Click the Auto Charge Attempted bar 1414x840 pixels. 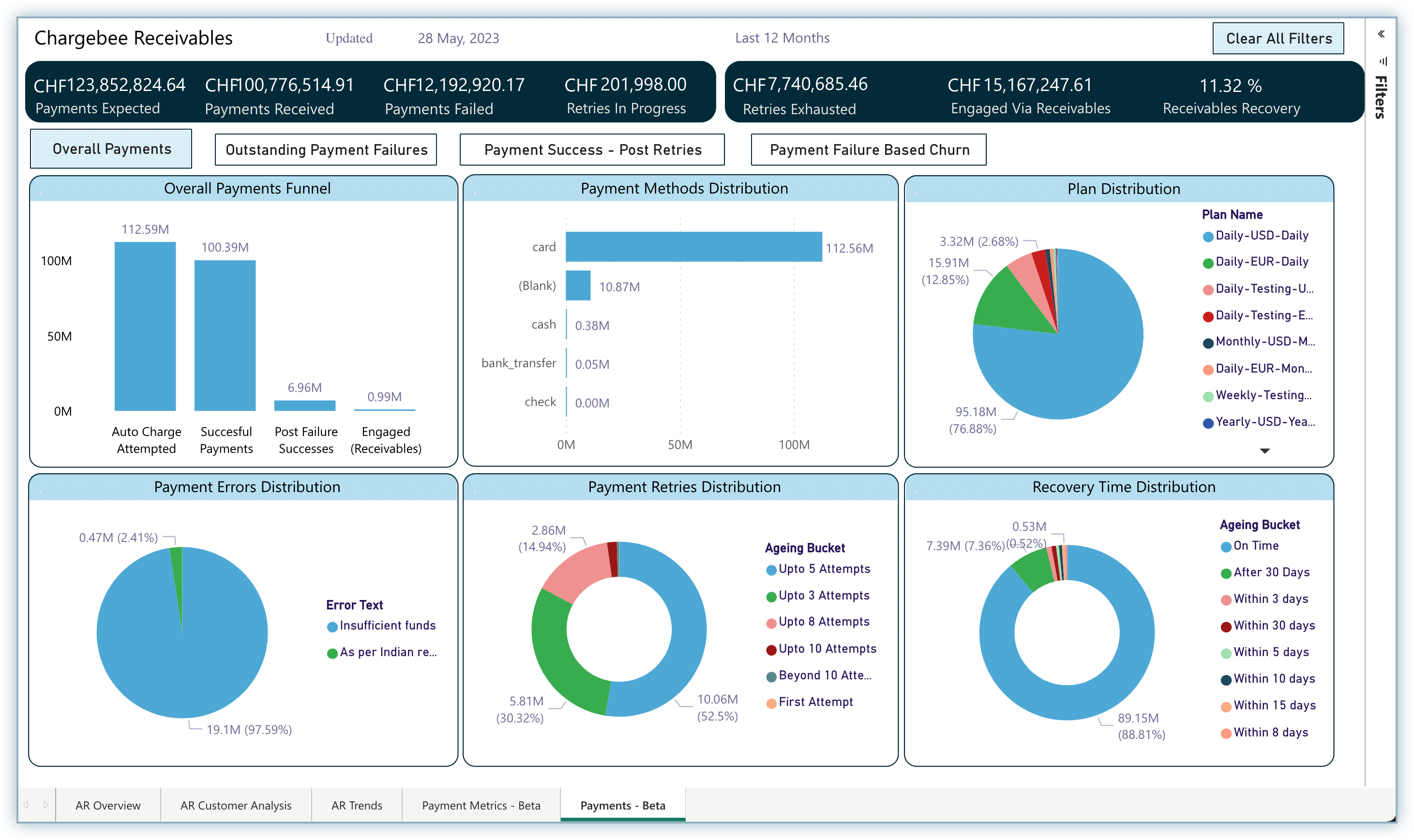click(x=145, y=326)
